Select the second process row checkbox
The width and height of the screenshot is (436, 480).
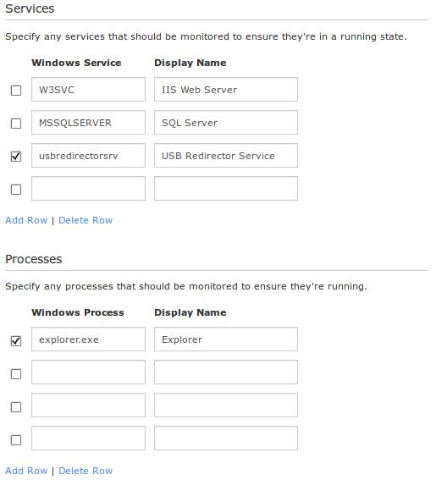[16, 374]
